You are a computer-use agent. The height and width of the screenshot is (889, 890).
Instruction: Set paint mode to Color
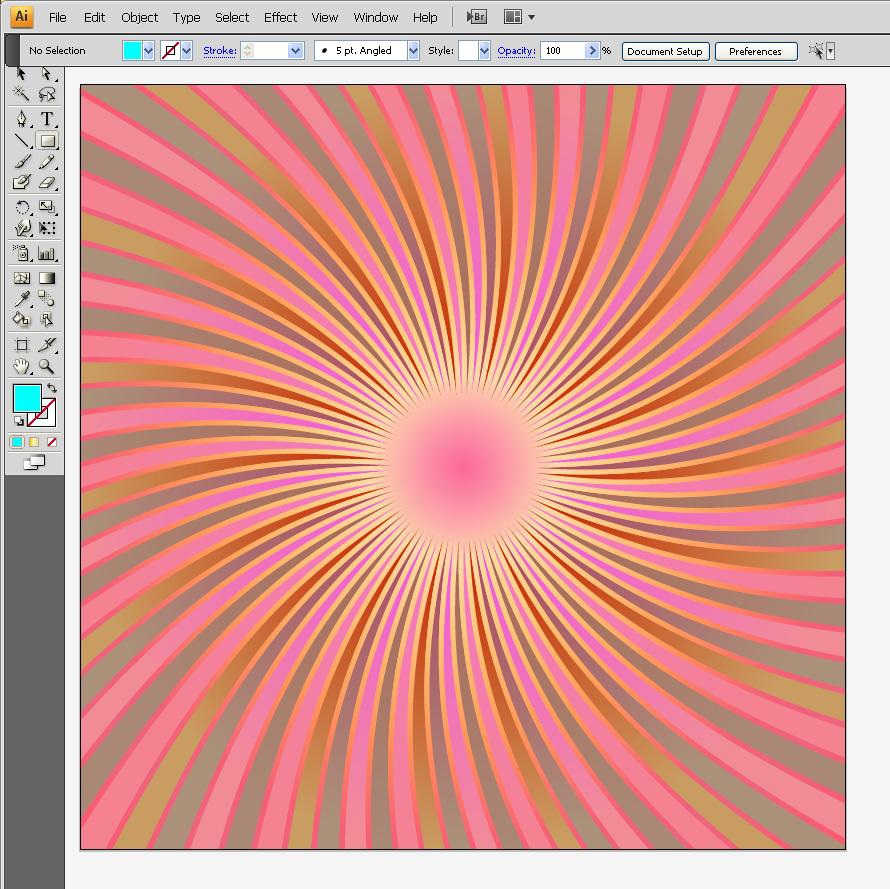pos(17,442)
